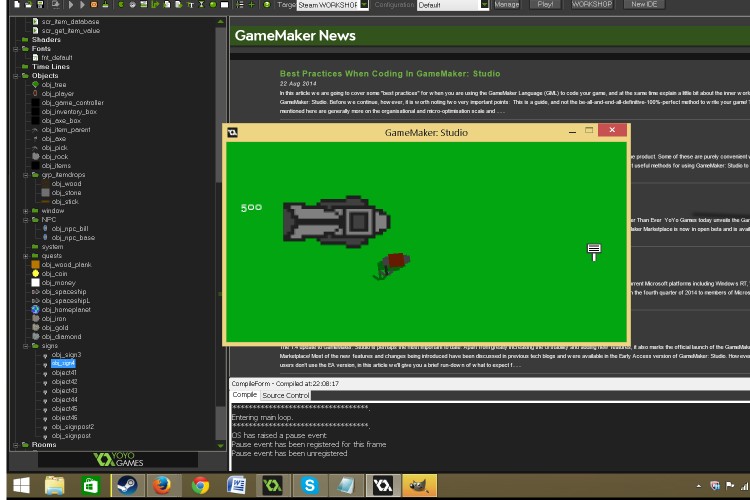750x500 pixels.
Task: Collapse the NPC group
Action: tap(25, 220)
